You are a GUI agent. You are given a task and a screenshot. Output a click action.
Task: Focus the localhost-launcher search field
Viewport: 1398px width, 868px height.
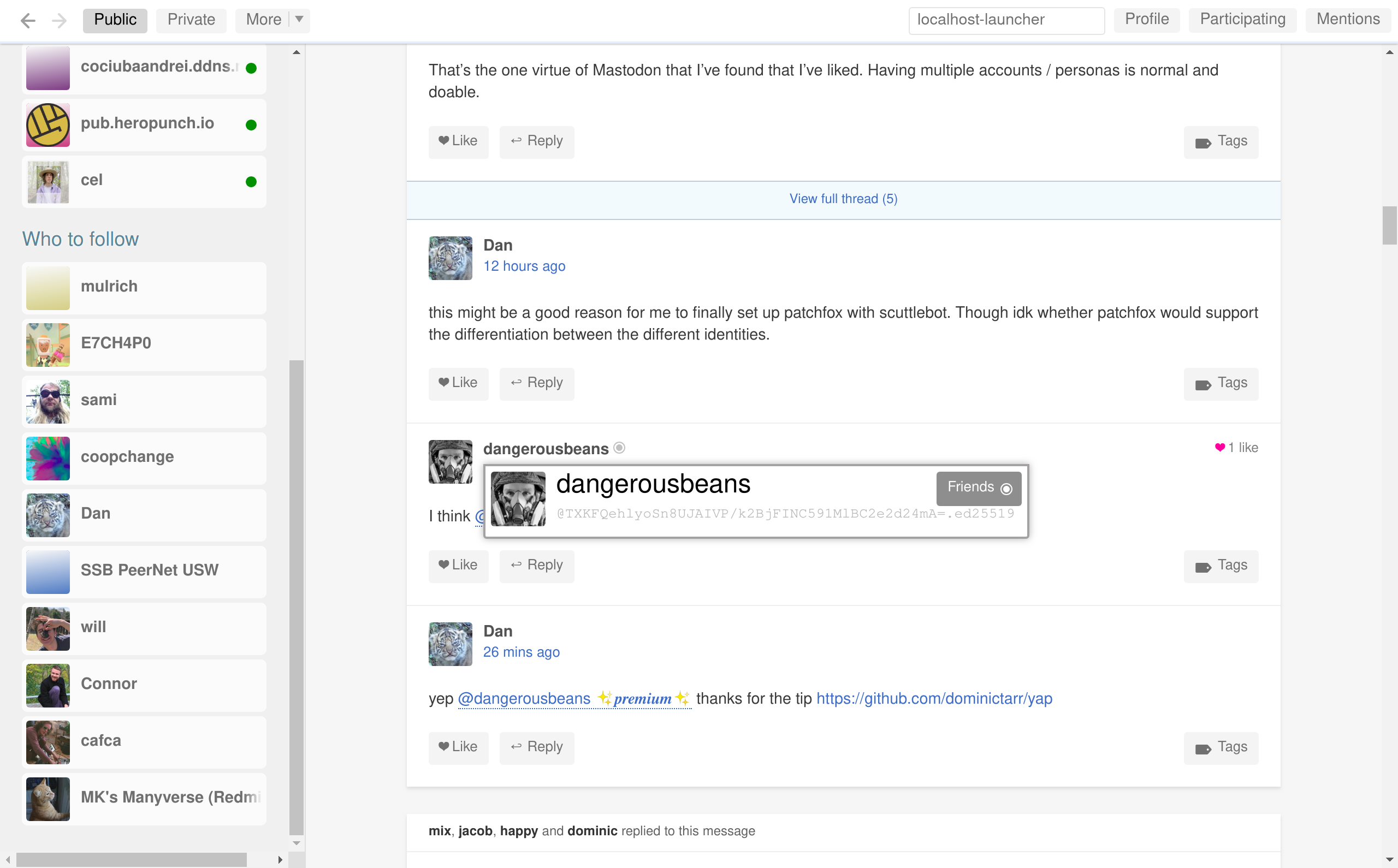[1006, 20]
